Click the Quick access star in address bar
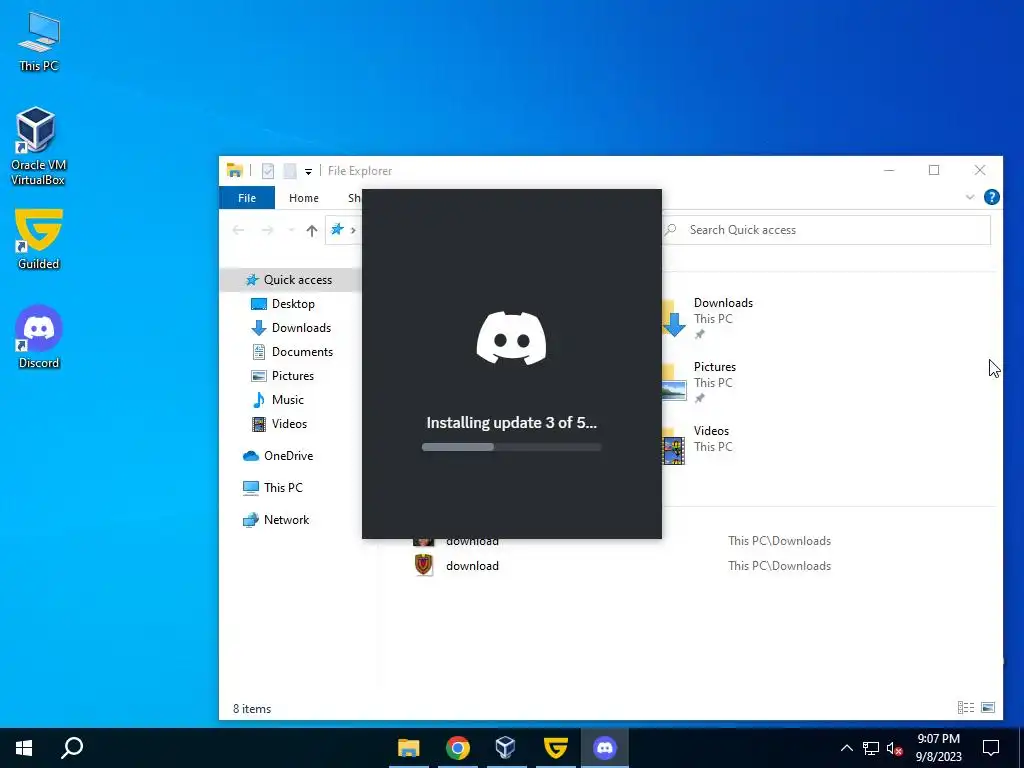Screen dimensions: 1024x768 pos(337,229)
